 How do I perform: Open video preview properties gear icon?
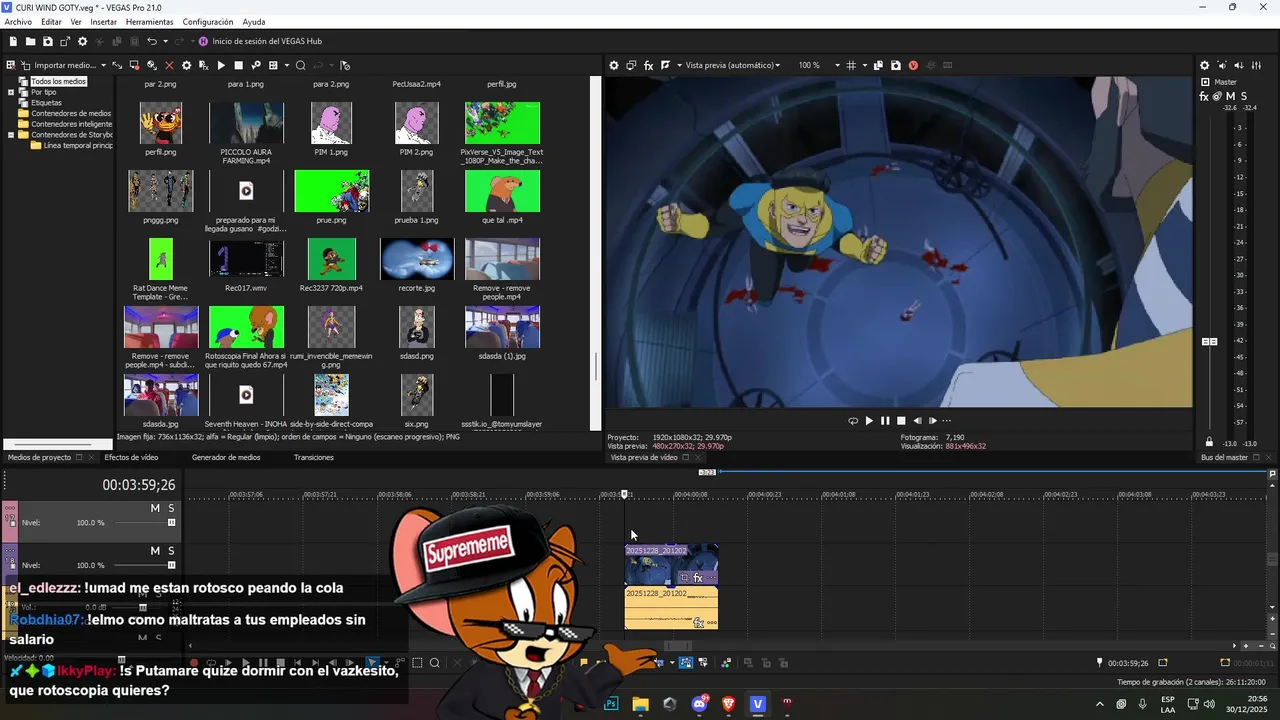pos(614,65)
